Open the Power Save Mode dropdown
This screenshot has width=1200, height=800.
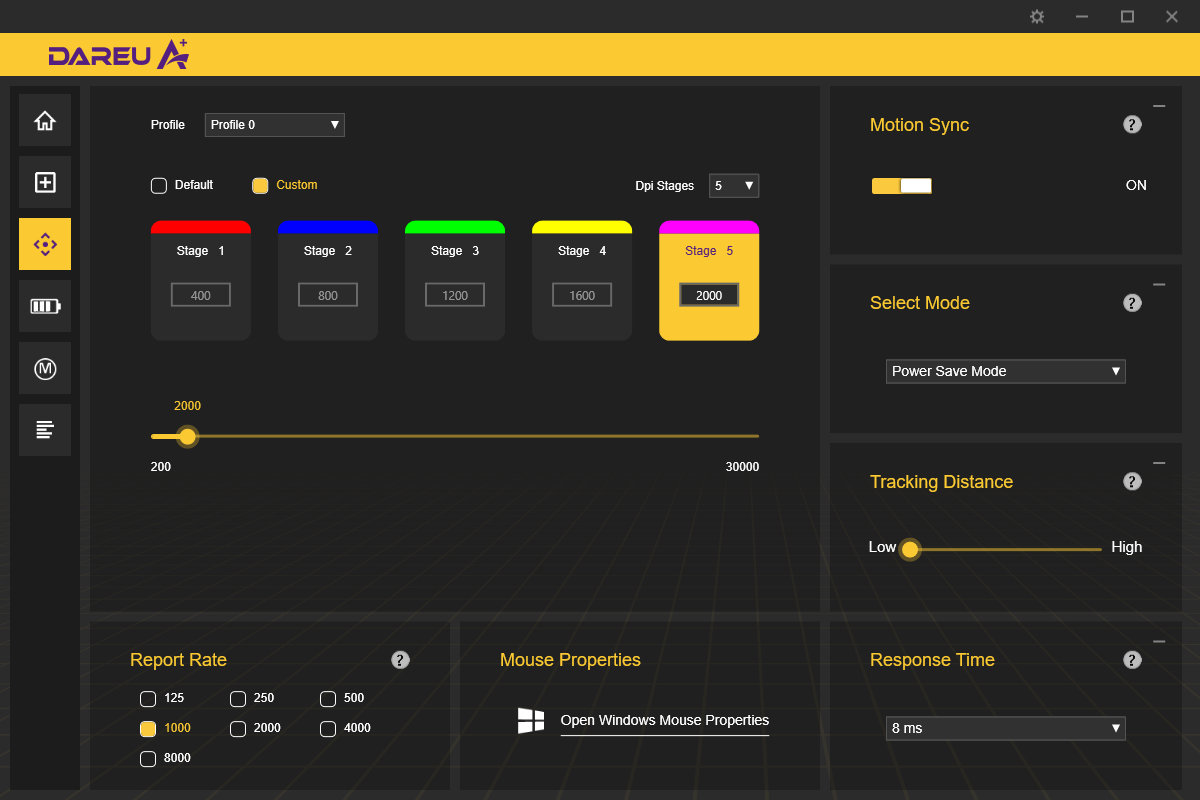tap(1005, 371)
